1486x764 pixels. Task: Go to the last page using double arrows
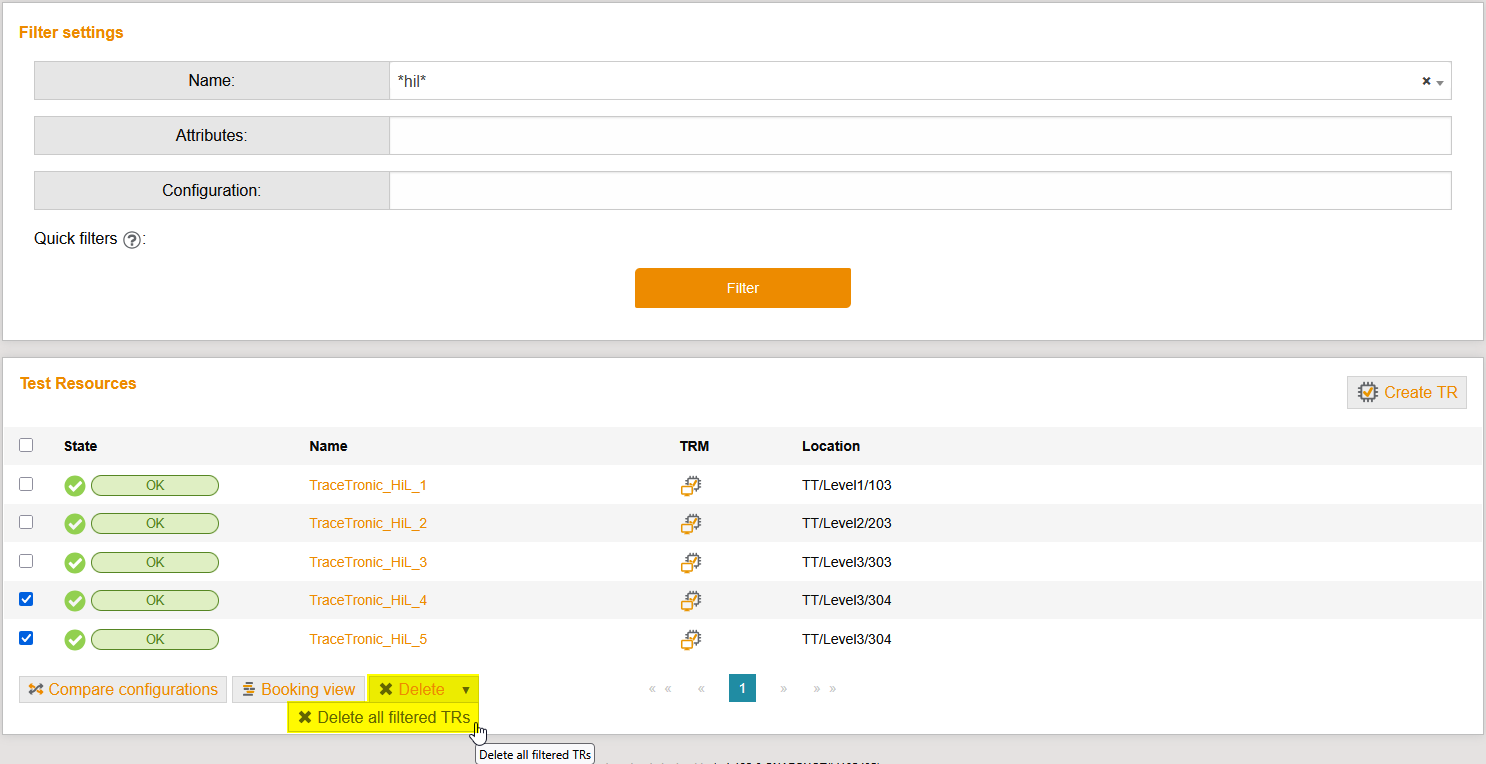coord(825,689)
